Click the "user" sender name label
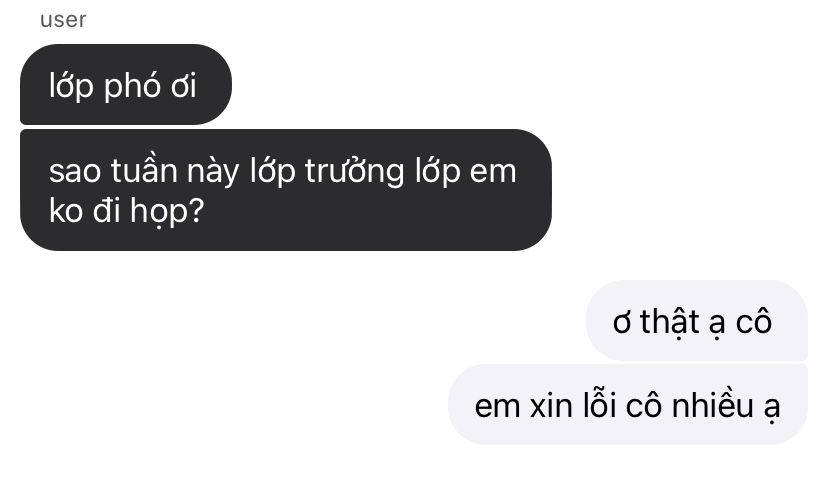 coord(63,20)
